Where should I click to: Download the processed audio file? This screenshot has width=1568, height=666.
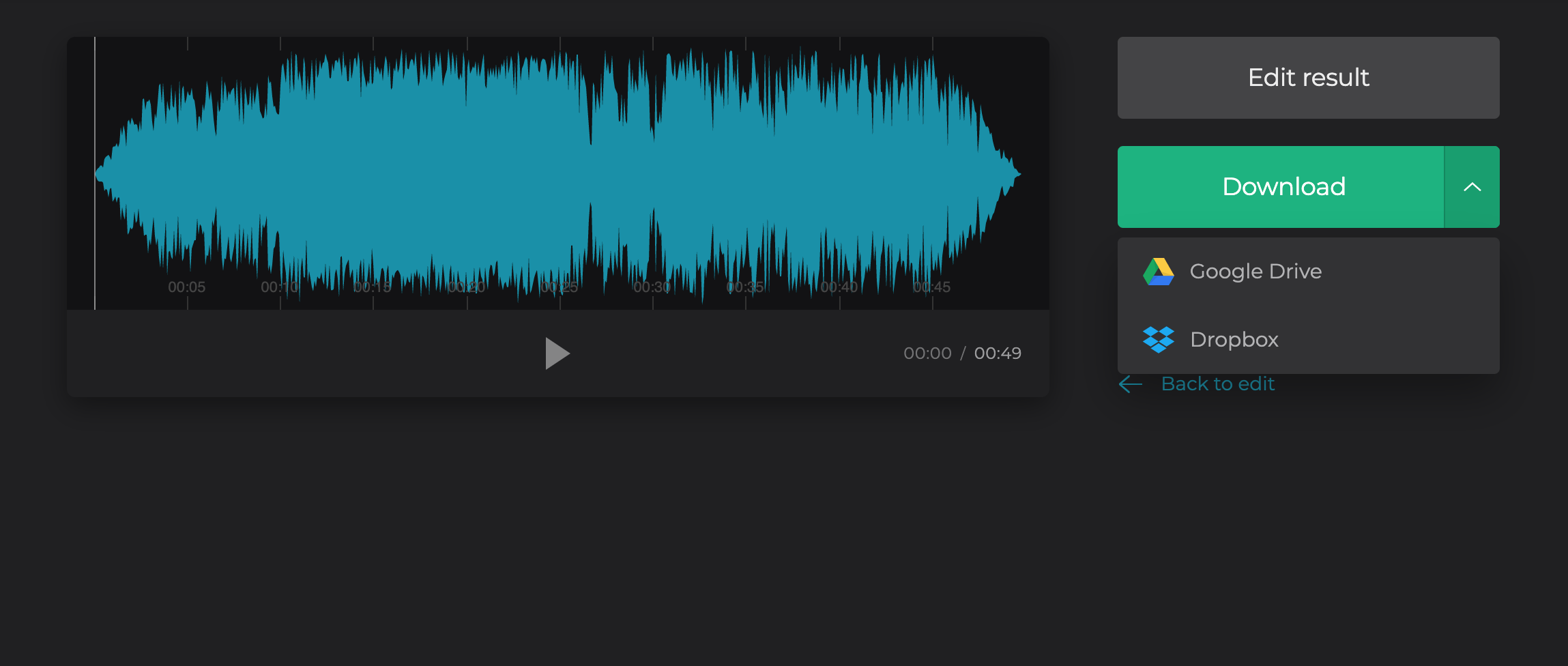[1283, 186]
